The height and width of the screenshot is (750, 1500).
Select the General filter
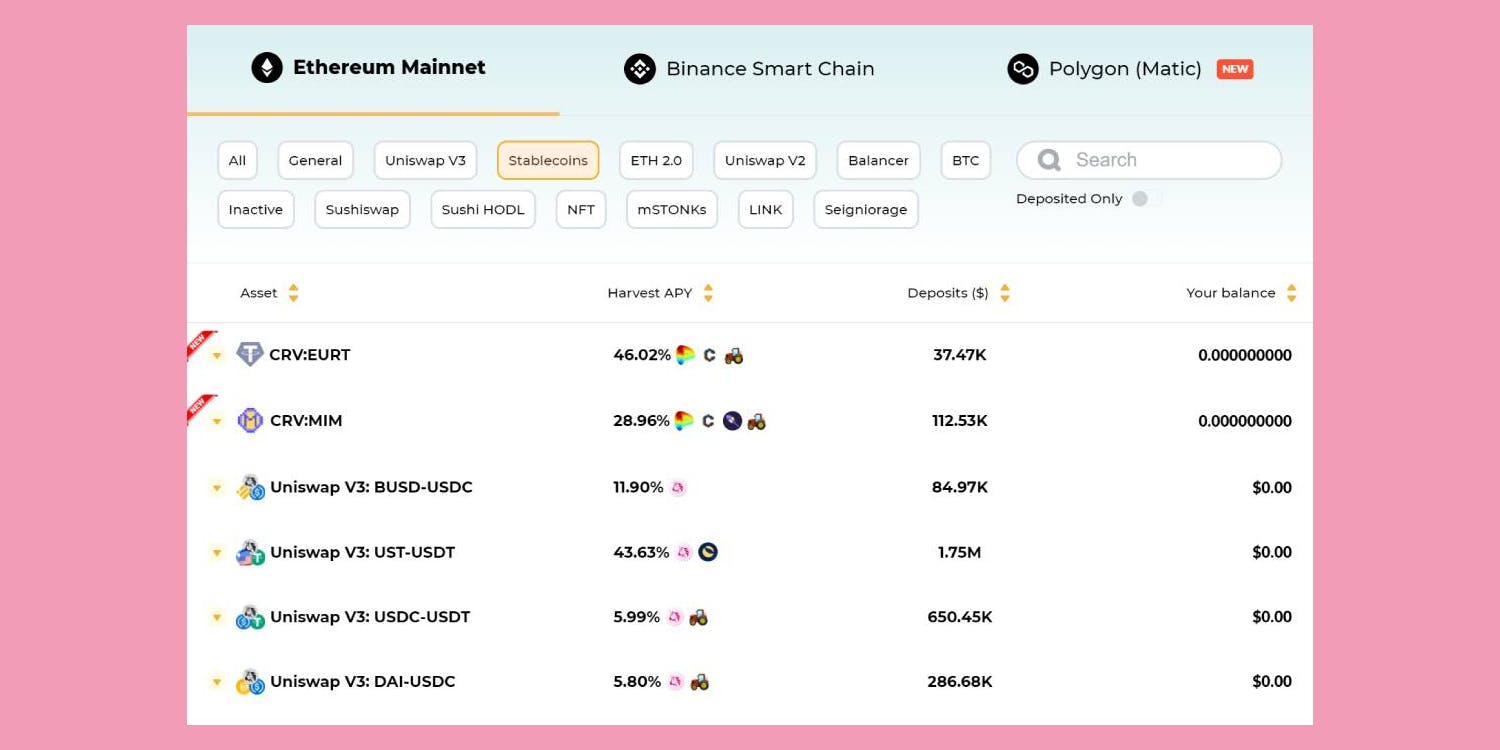pos(315,160)
